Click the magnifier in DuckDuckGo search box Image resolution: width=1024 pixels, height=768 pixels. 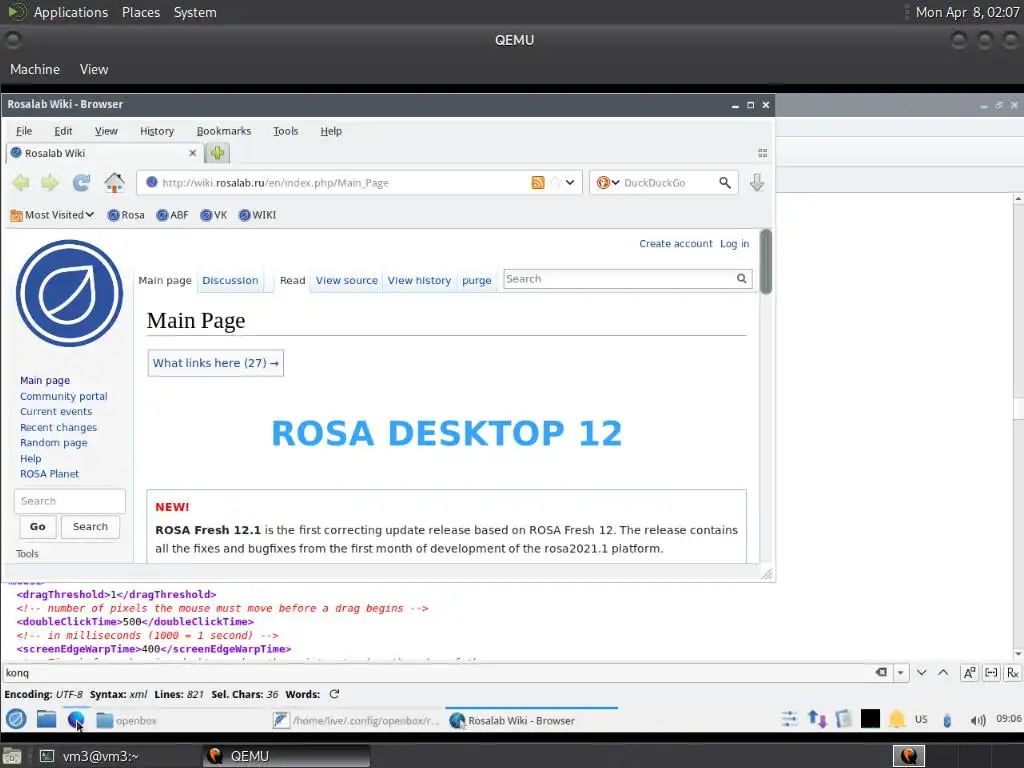(725, 183)
